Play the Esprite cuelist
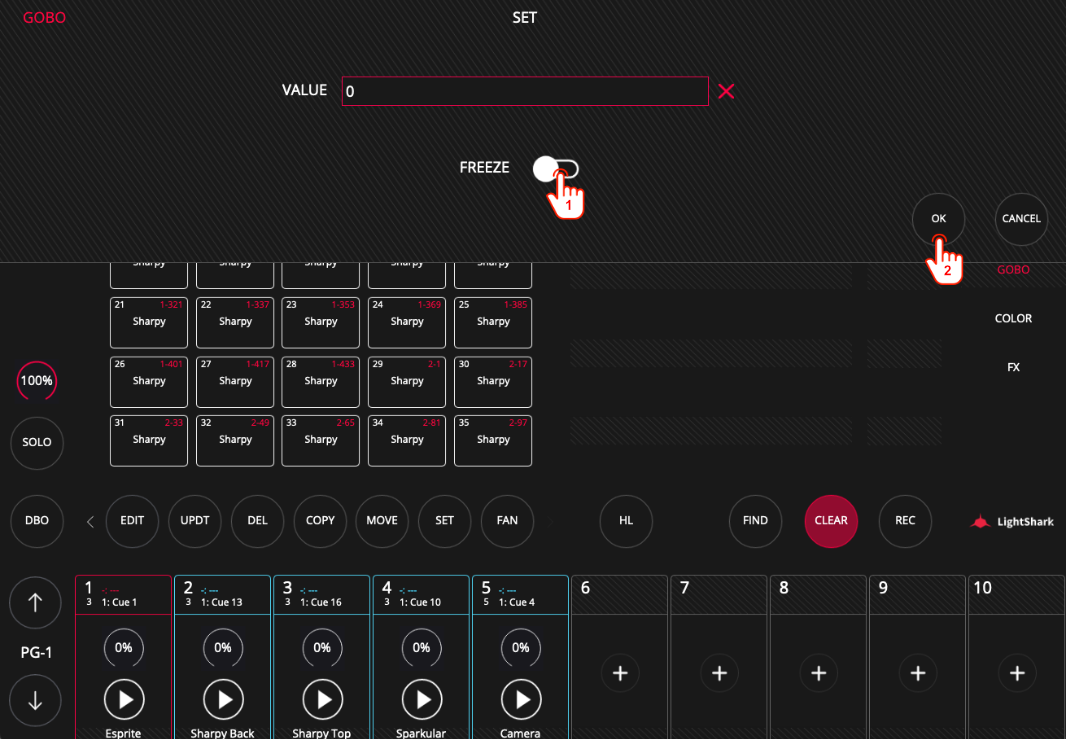1066x739 pixels. coord(124,699)
